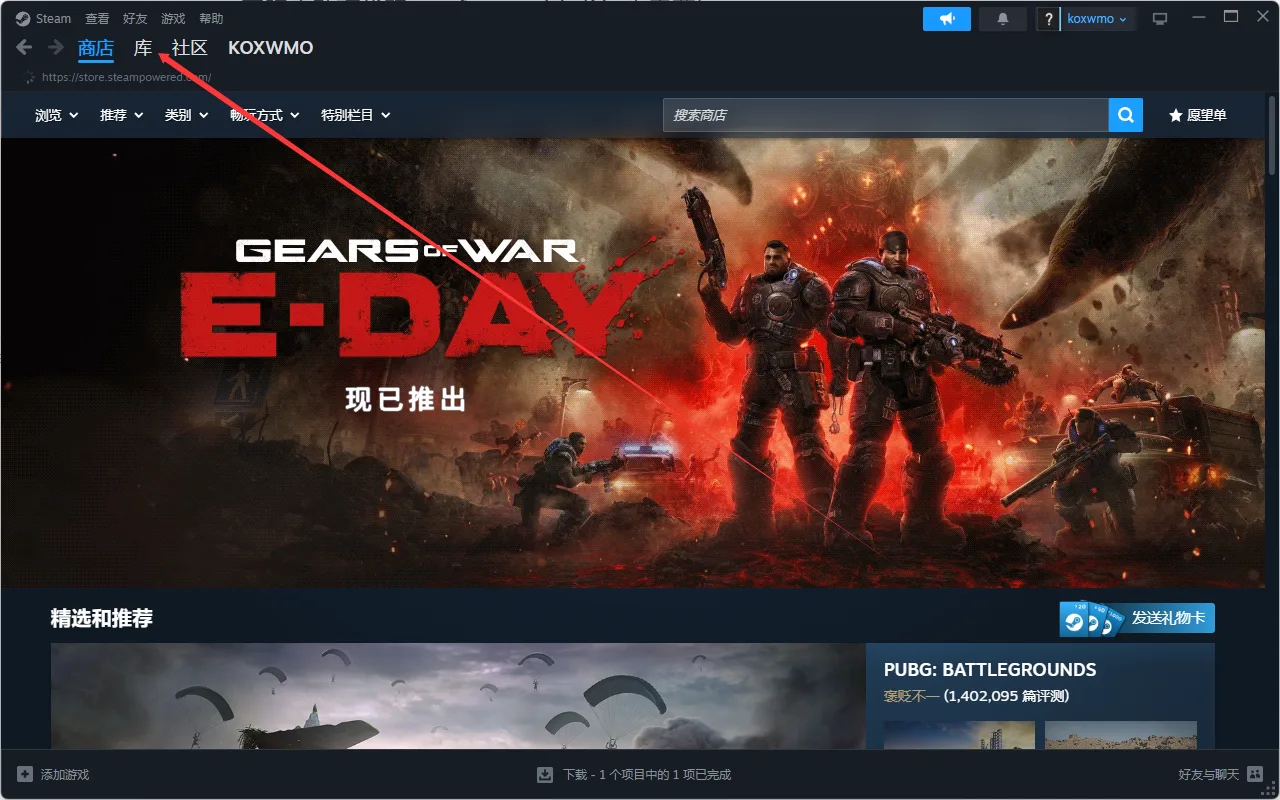1280x800 pixels.
Task: Click the megaphone announcements button
Action: (x=947, y=19)
